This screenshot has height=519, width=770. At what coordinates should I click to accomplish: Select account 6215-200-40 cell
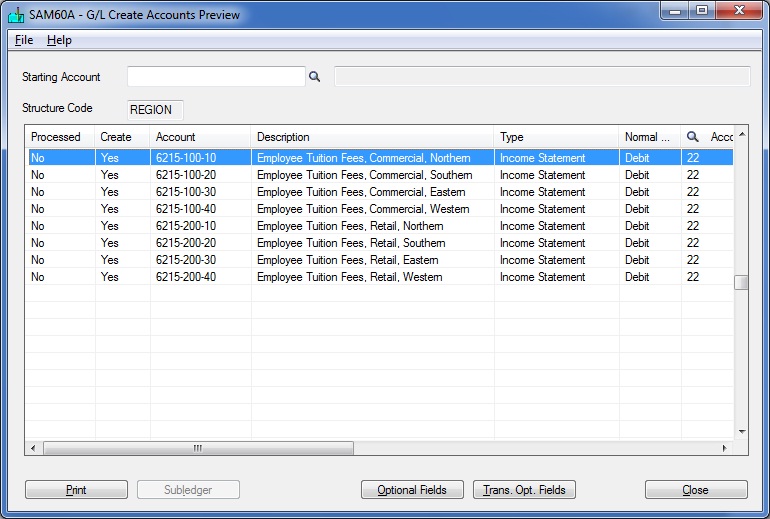pyautogui.click(x=200, y=277)
